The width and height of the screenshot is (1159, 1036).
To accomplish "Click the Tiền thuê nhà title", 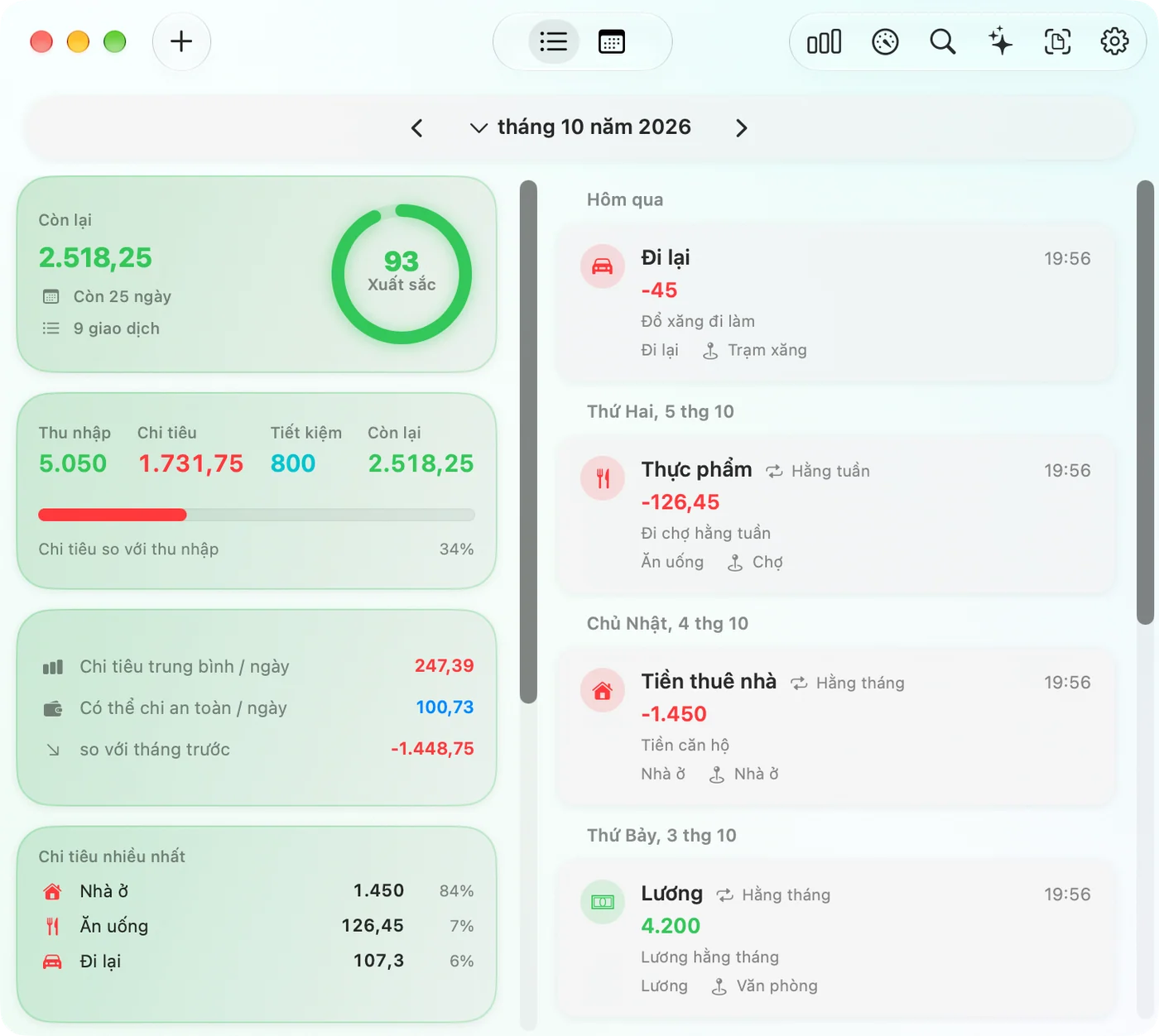I will 709,681.
